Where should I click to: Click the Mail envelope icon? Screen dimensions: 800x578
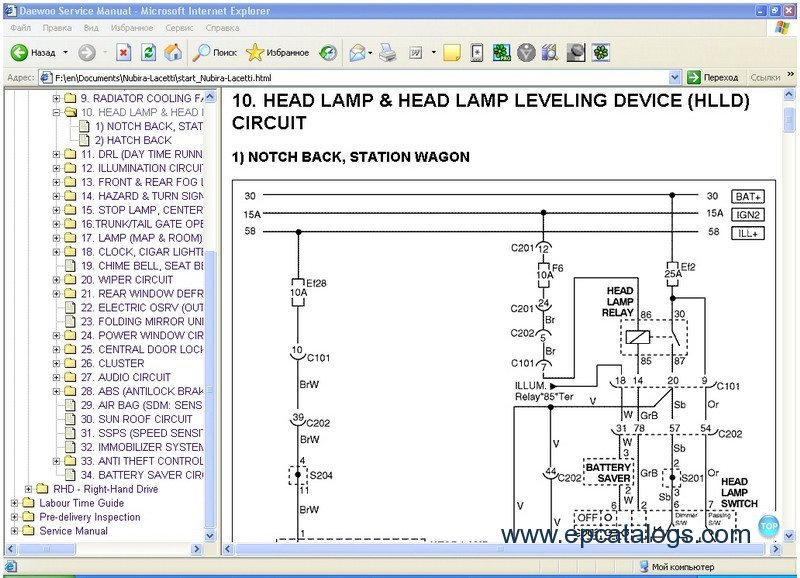pos(357,52)
